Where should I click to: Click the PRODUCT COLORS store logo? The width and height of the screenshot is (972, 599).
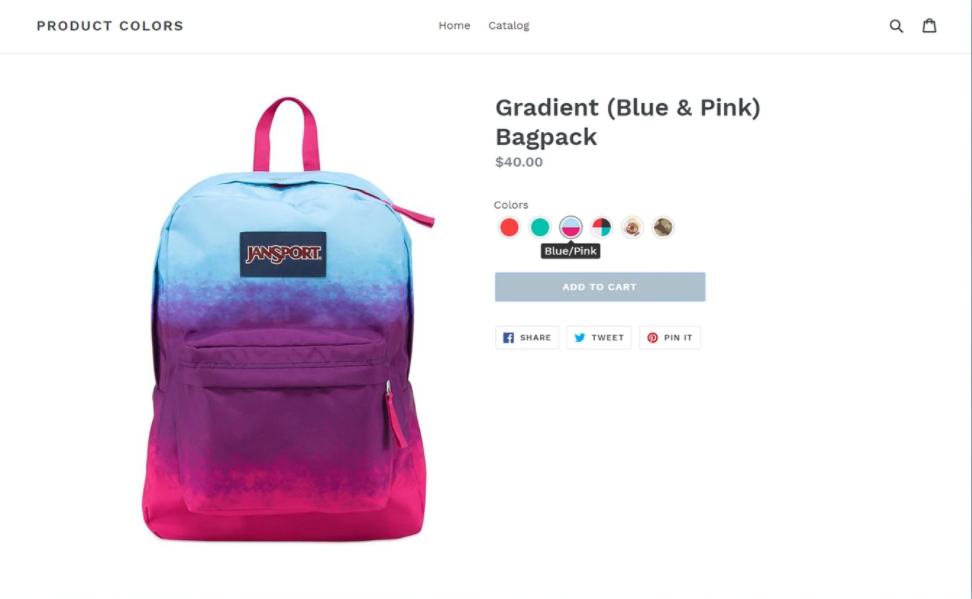click(110, 26)
